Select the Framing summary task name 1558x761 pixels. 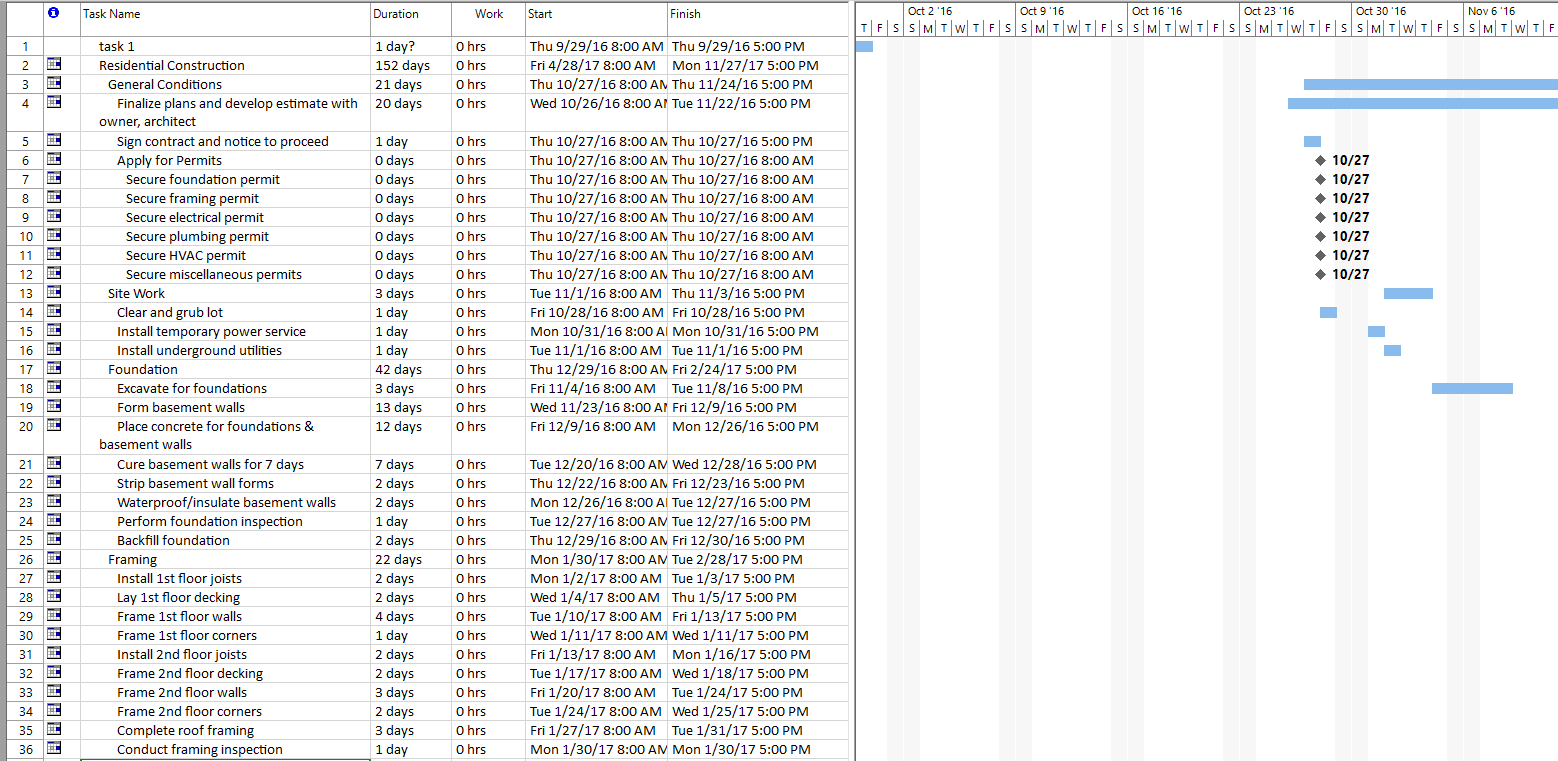click(132, 559)
